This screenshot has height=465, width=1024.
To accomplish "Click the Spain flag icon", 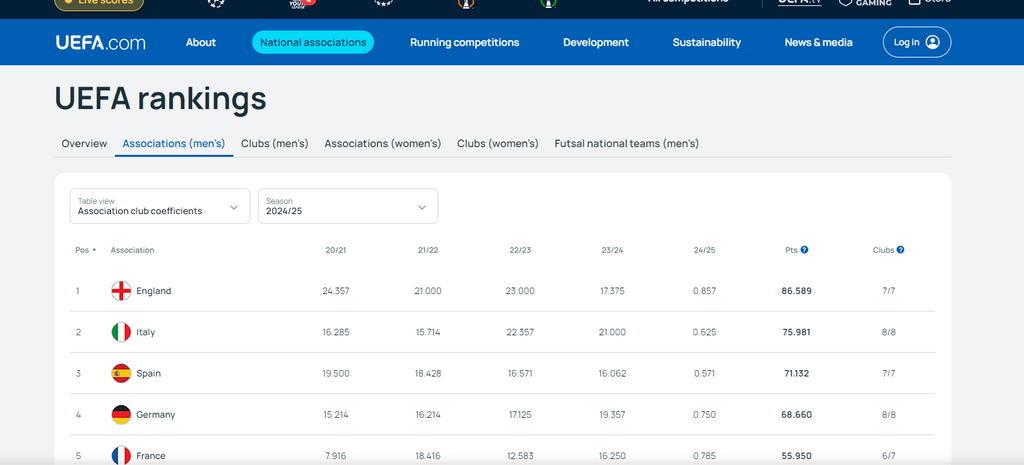I will coord(121,373).
